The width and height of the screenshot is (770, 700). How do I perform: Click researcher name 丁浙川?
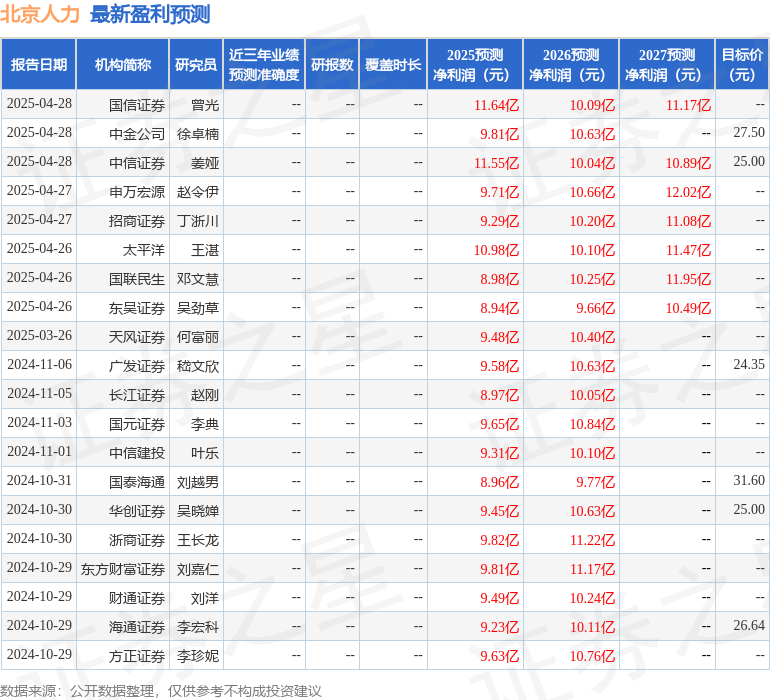coord(198,221)
